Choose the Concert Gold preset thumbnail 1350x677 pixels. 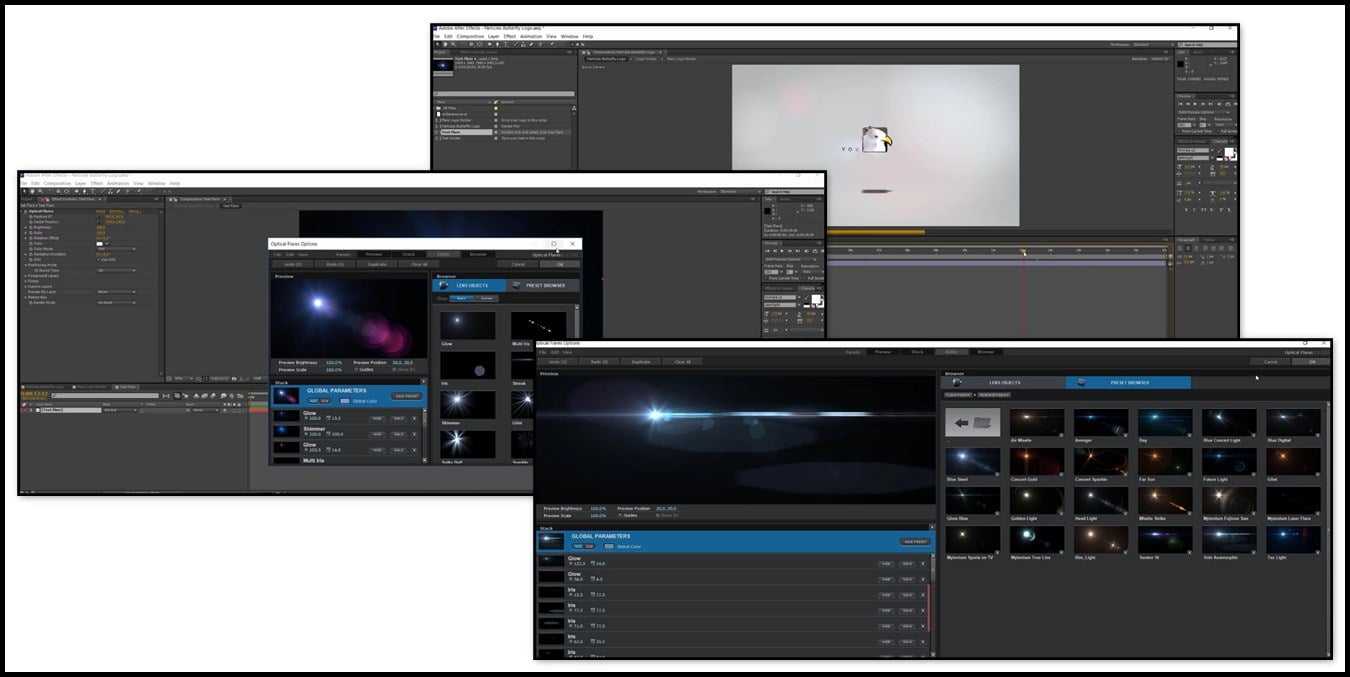point(1037,462)
